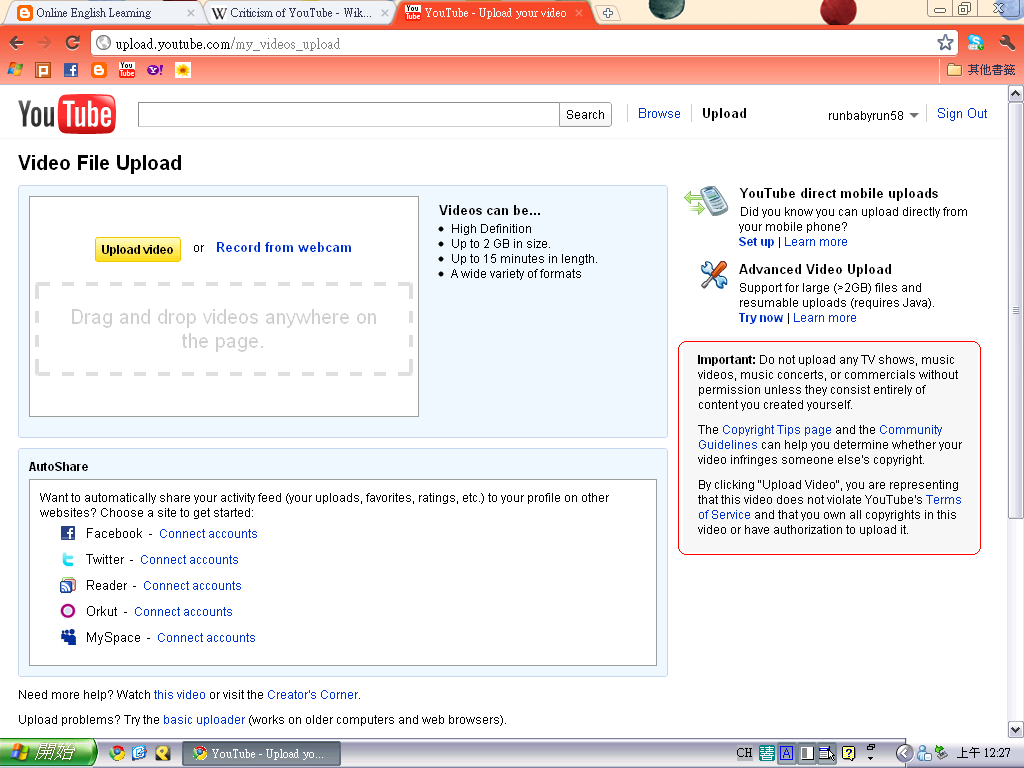Viewport: 1024px width, 768px height.
Task: Click the Twitter icon in AutoShare
Action: pos(68,559)
